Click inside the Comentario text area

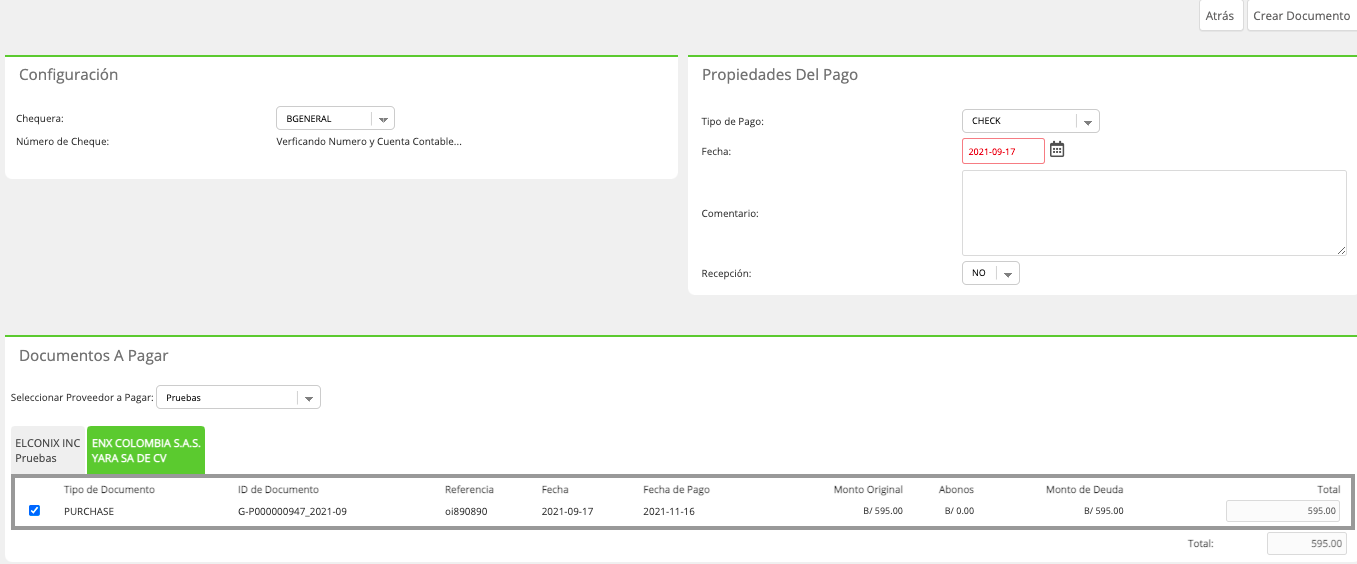pyautogui.click(x=1154, y=213)
